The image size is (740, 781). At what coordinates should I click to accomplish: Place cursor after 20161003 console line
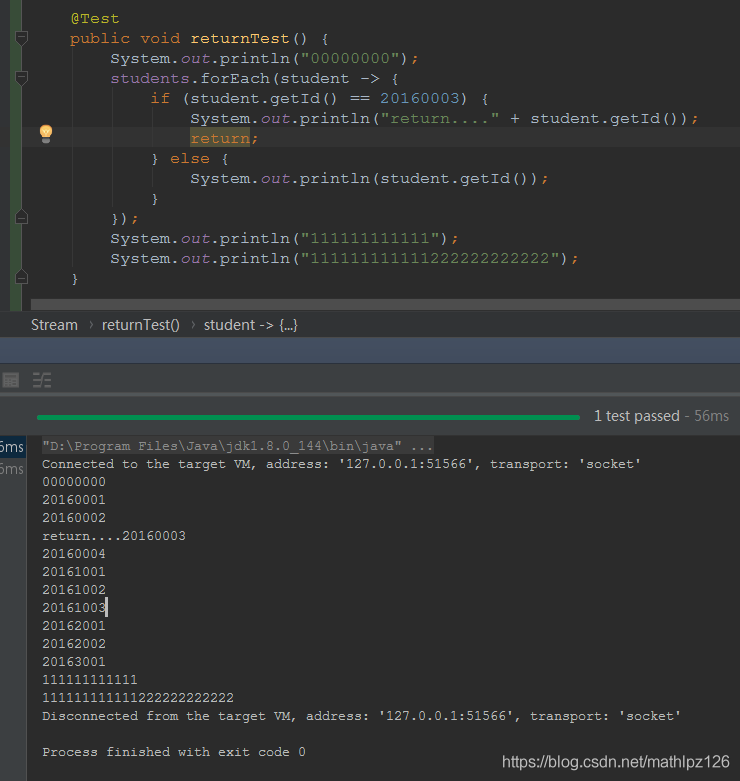coord(107,608)
